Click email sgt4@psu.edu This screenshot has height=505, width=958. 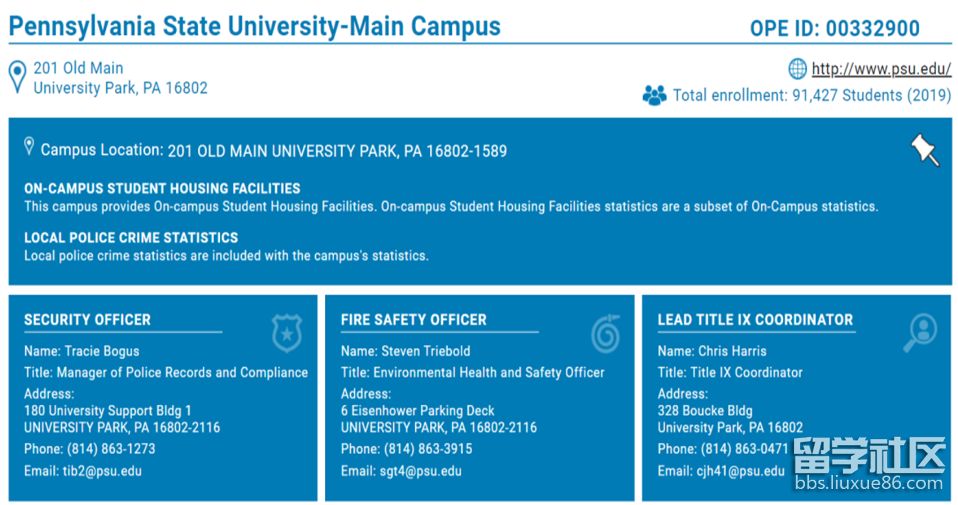coord(421,471)
